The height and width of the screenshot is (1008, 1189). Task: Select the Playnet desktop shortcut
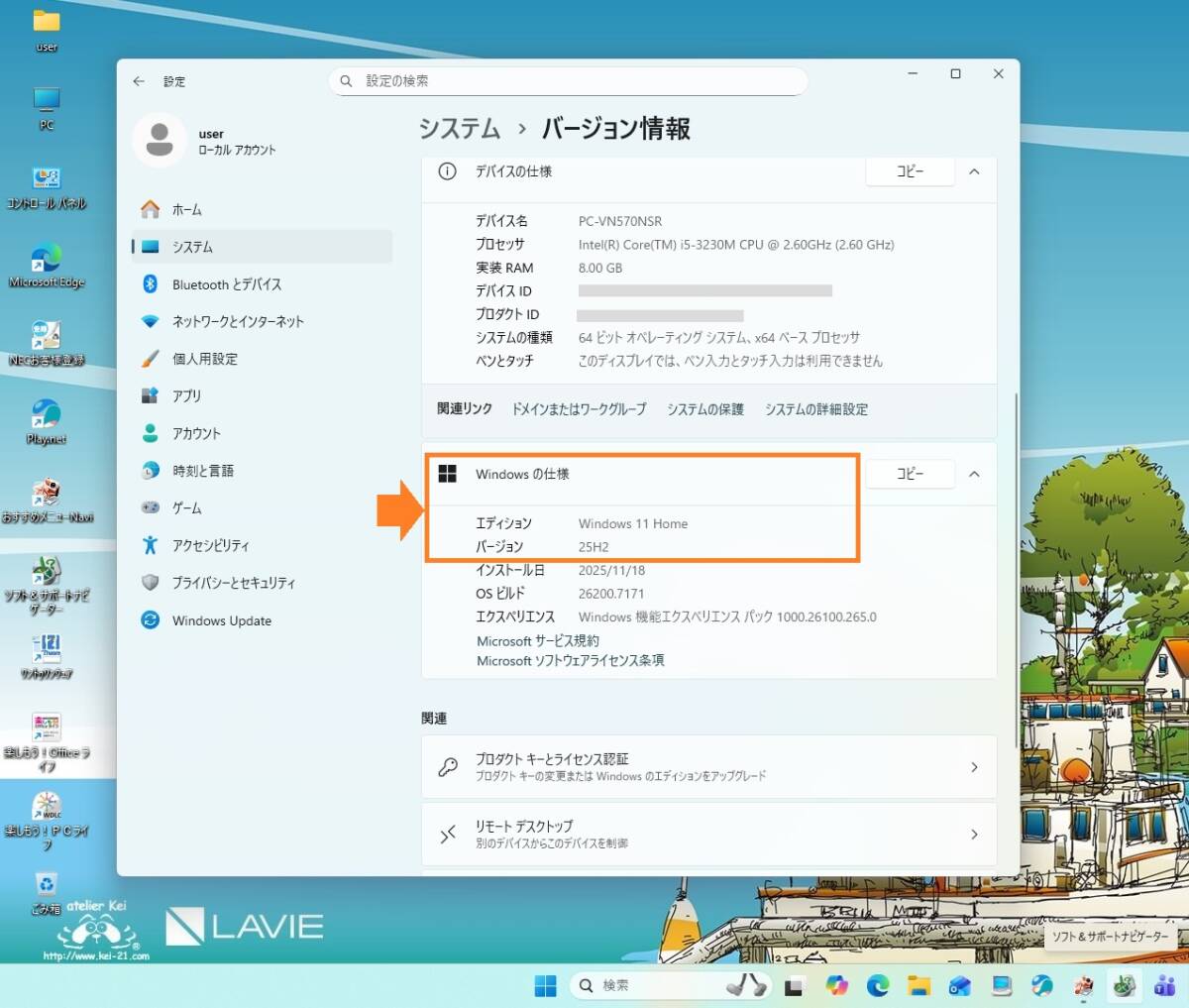[47, 422]
